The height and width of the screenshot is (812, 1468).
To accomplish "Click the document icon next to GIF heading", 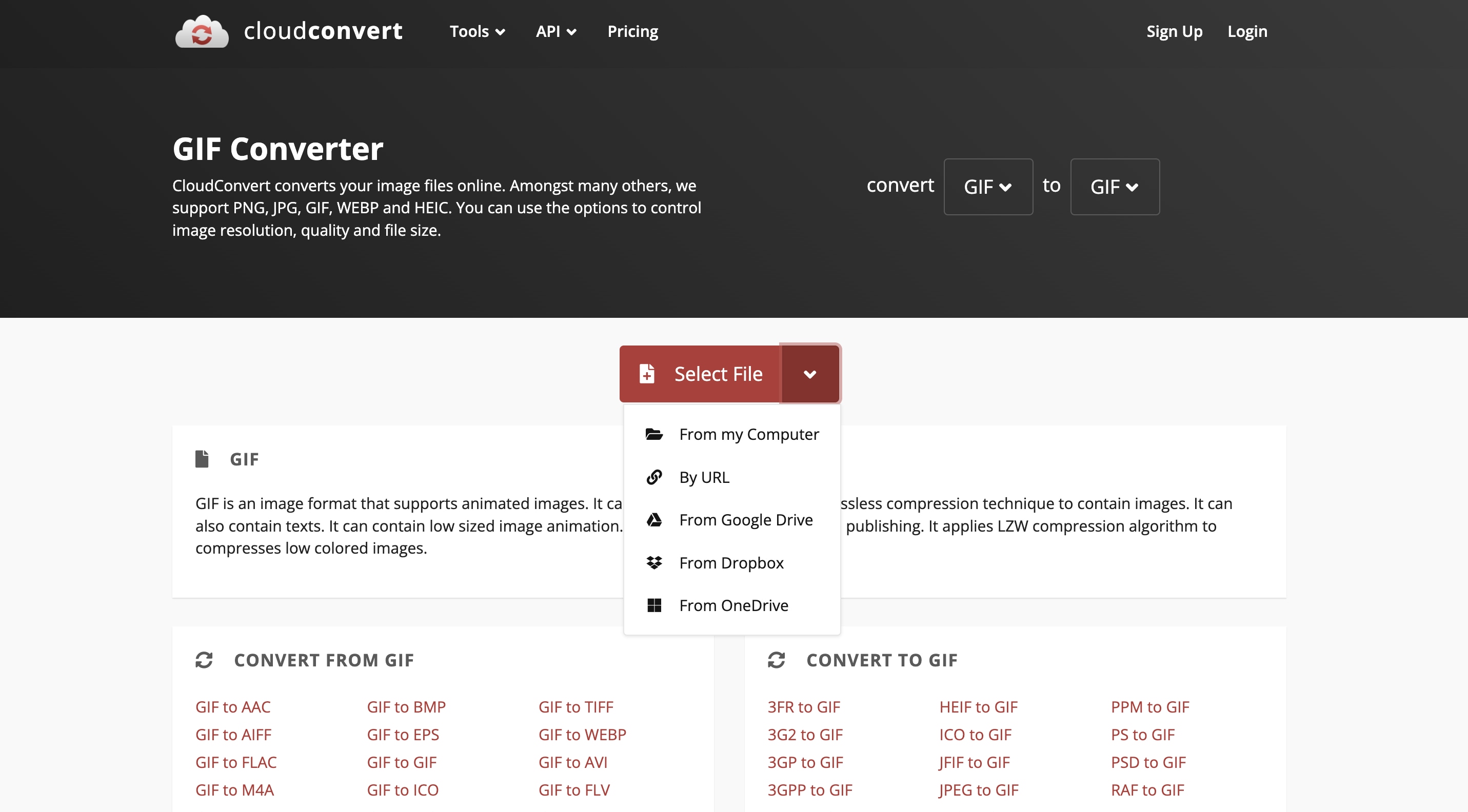I will pos(202,459).
